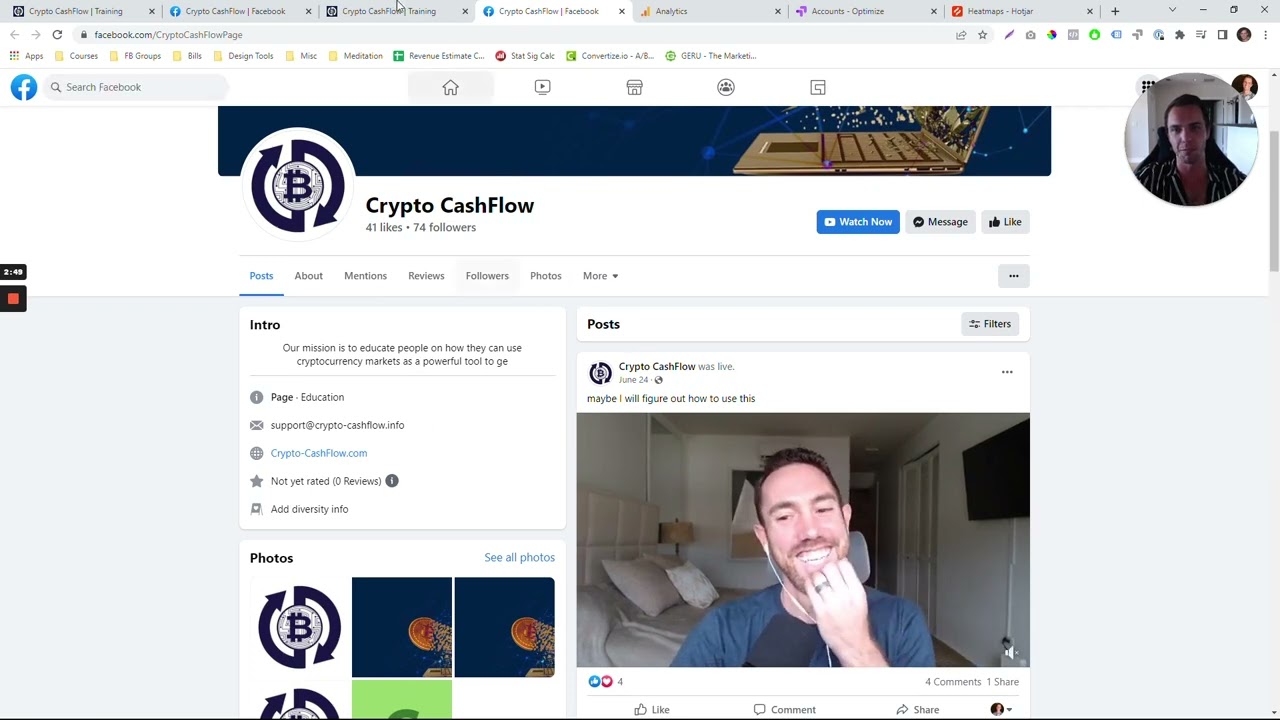Open the Courses bookmarks folder
Image resolution: width=1280 pixels, height=720 pixels.
point(76,56)
